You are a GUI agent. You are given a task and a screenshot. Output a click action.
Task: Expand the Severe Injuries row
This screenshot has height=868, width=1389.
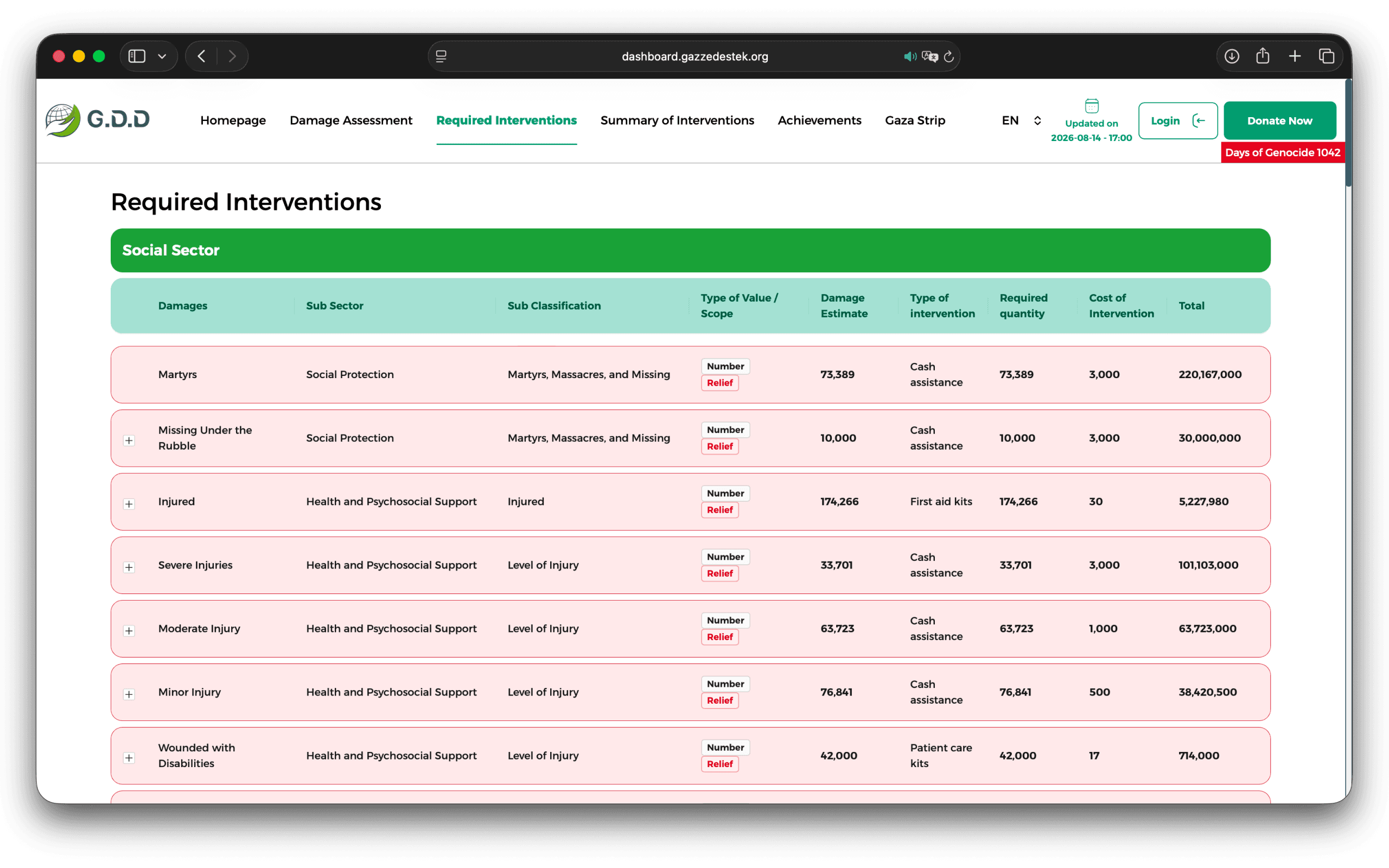[129, 567]
